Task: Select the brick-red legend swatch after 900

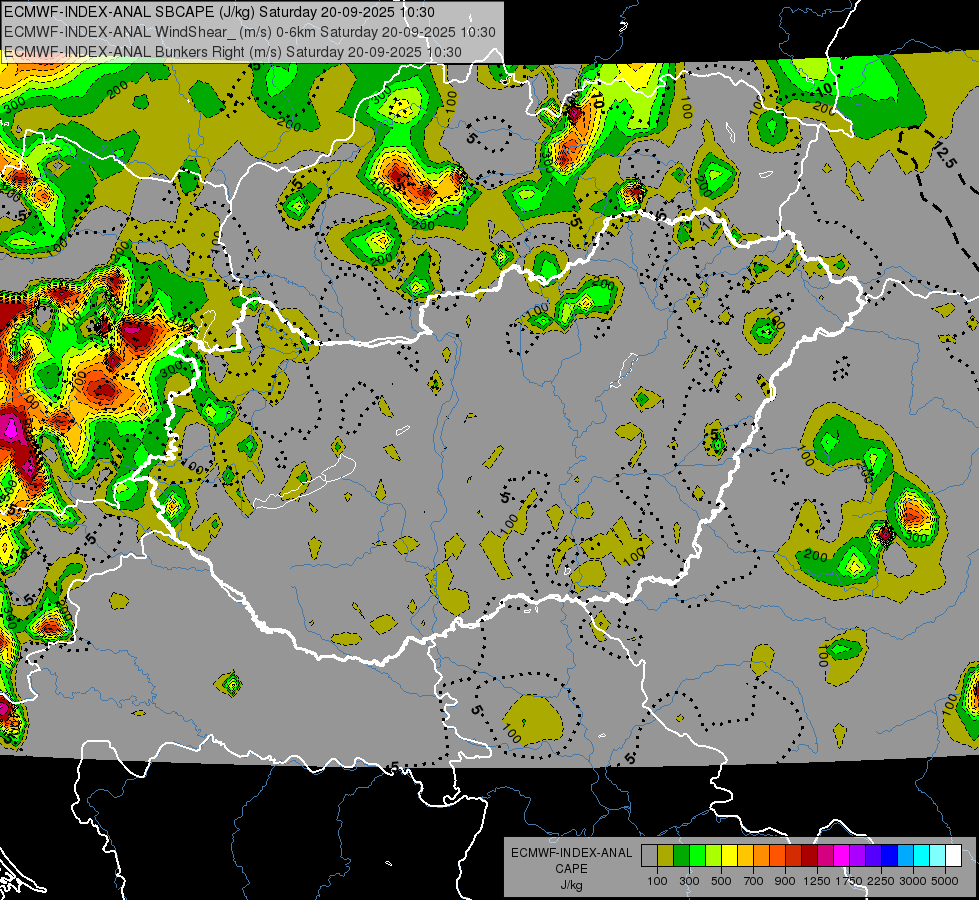Action: tap(794, 856)
